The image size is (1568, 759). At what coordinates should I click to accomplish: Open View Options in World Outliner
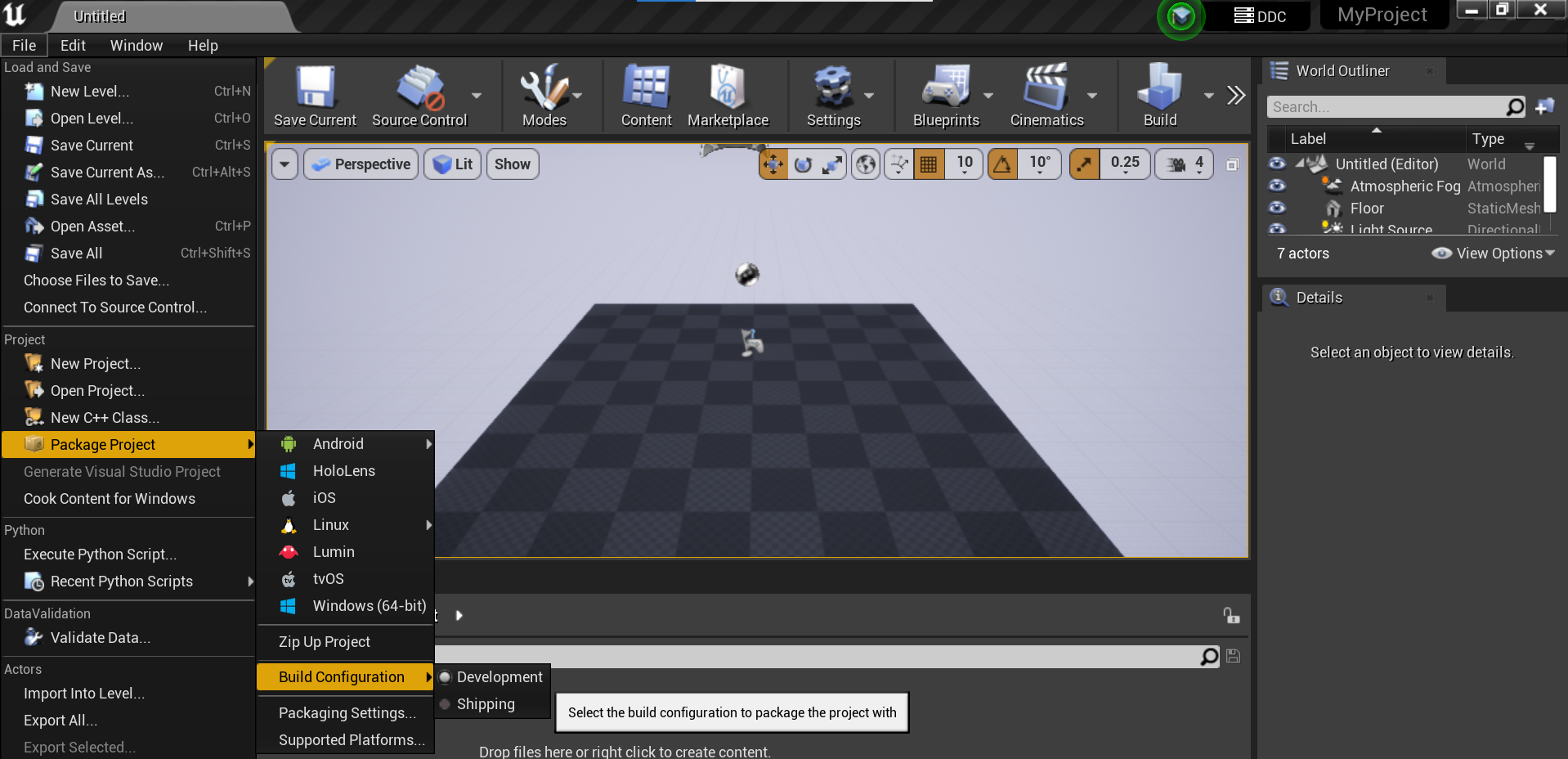pyautogui.click(x=1494, y=254)
